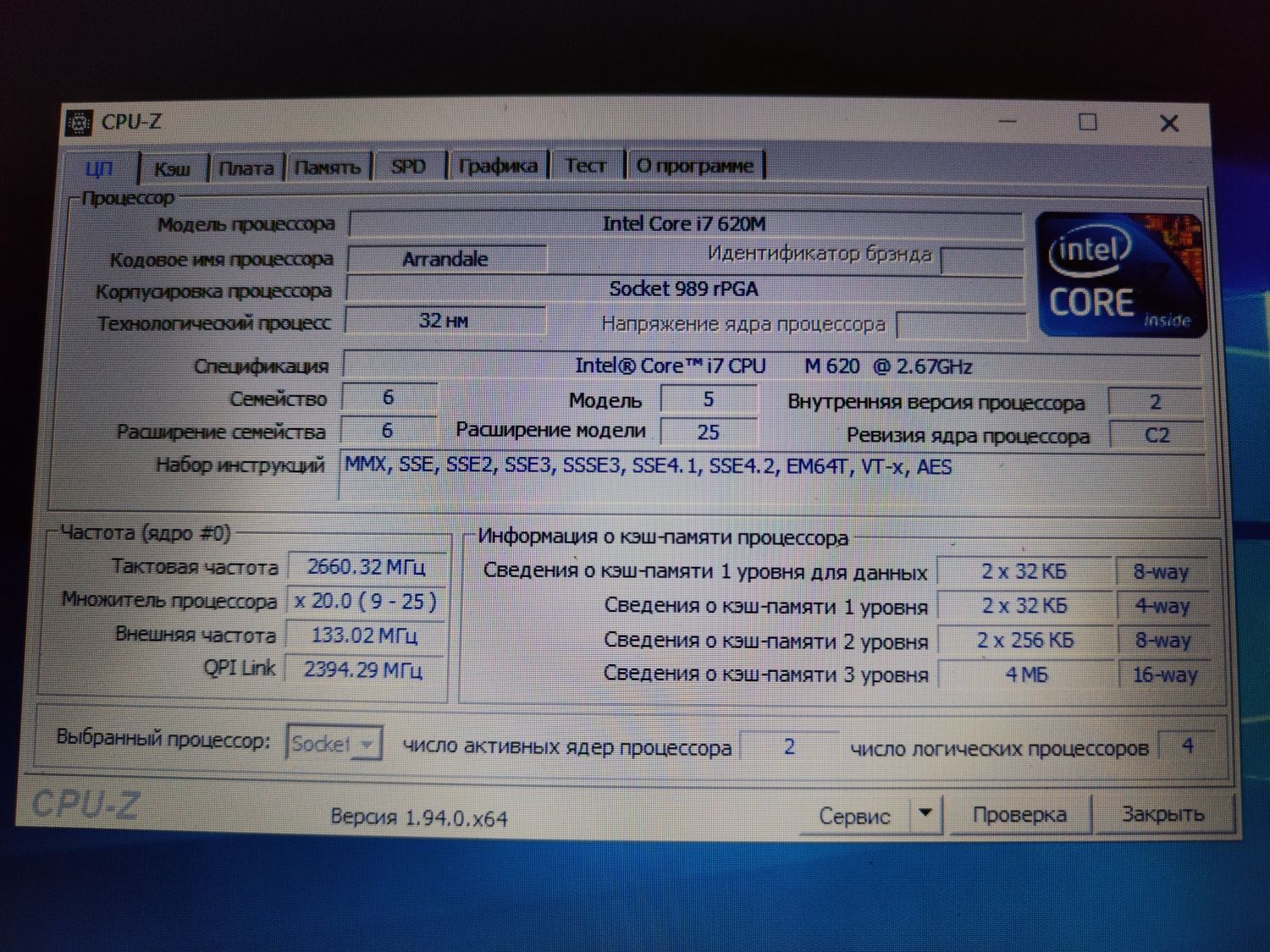Select the ЦП tab
1270x952 pixels.
coord(100,168)
